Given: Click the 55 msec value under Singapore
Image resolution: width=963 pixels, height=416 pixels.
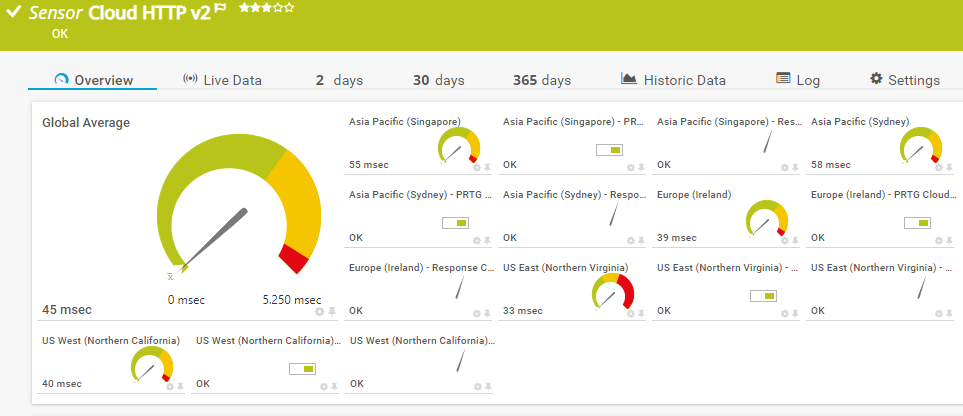Looking at the screenshot, I should click(x=368, y=165).
